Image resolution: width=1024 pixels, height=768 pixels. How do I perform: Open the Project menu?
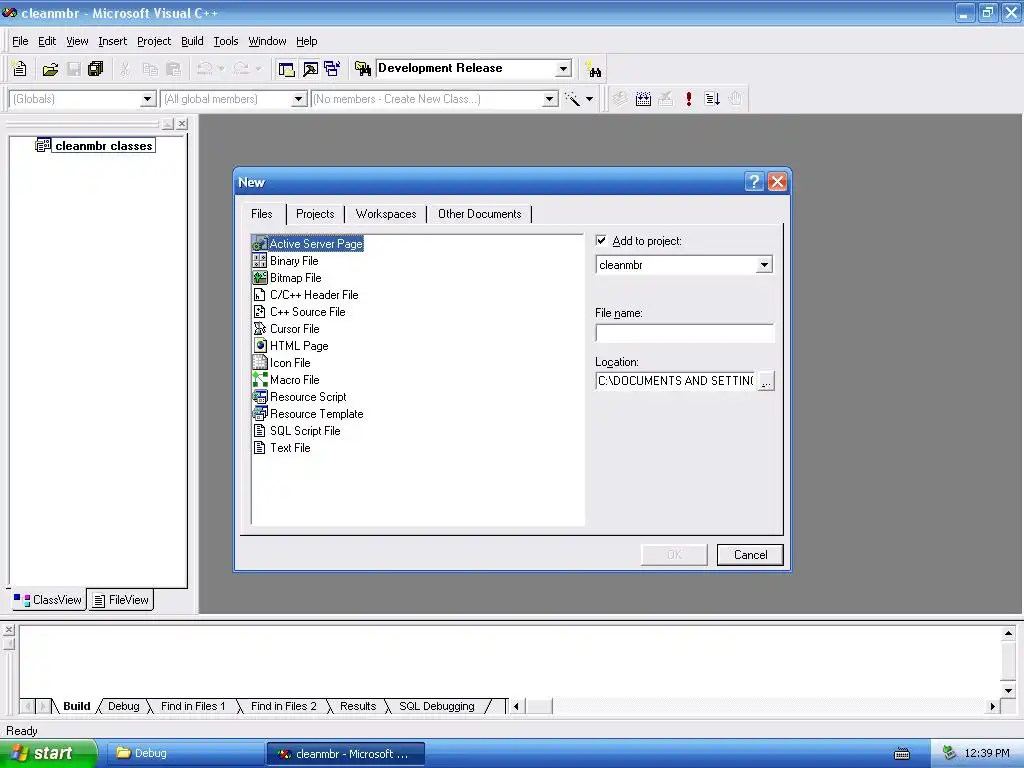[154, 41]
